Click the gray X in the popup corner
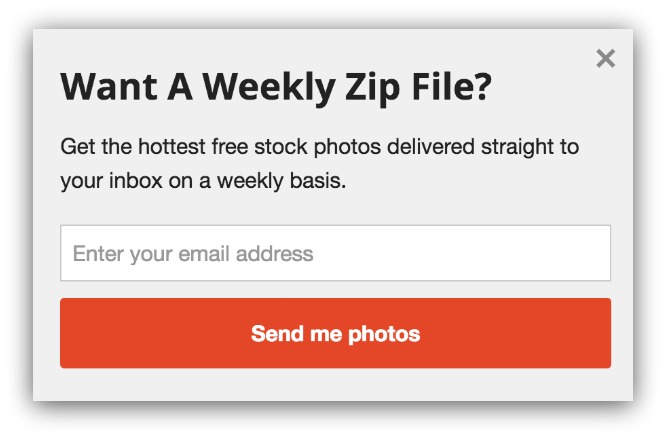 [605, 58]
